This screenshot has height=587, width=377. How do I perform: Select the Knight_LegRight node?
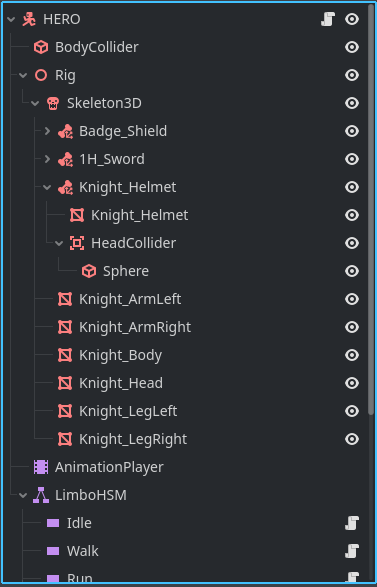tap(133, 439)
